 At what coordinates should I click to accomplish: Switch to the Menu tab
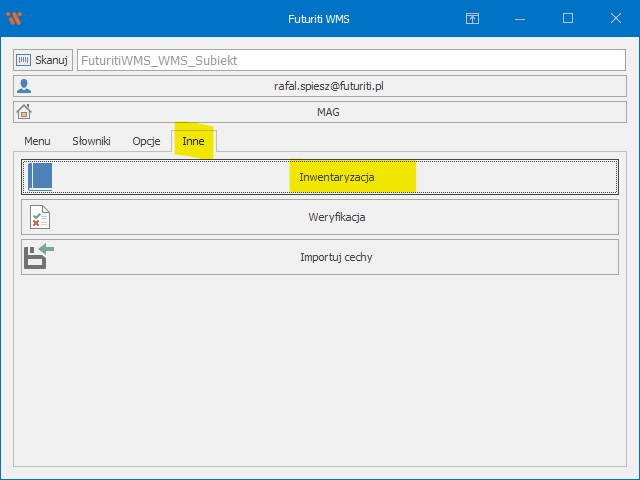[x=37, y=141]
